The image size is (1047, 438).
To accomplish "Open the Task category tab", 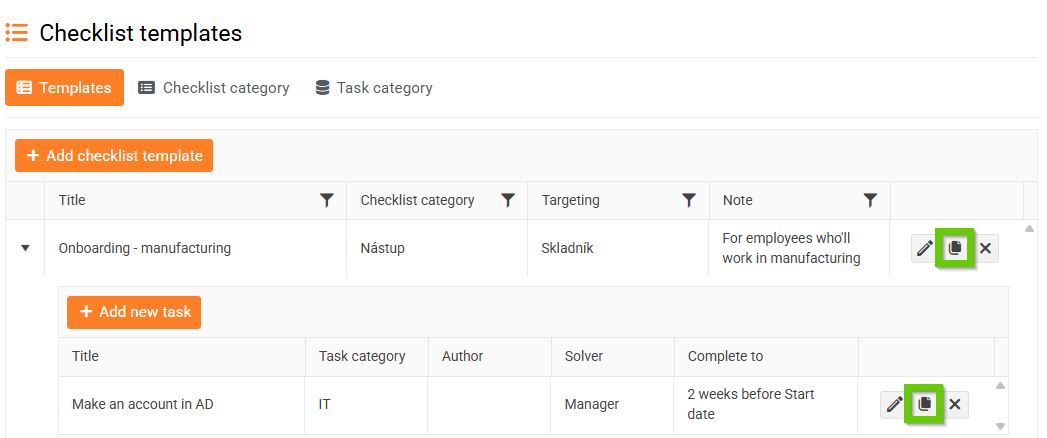I will pyautogui.click(x=374, y=88).
